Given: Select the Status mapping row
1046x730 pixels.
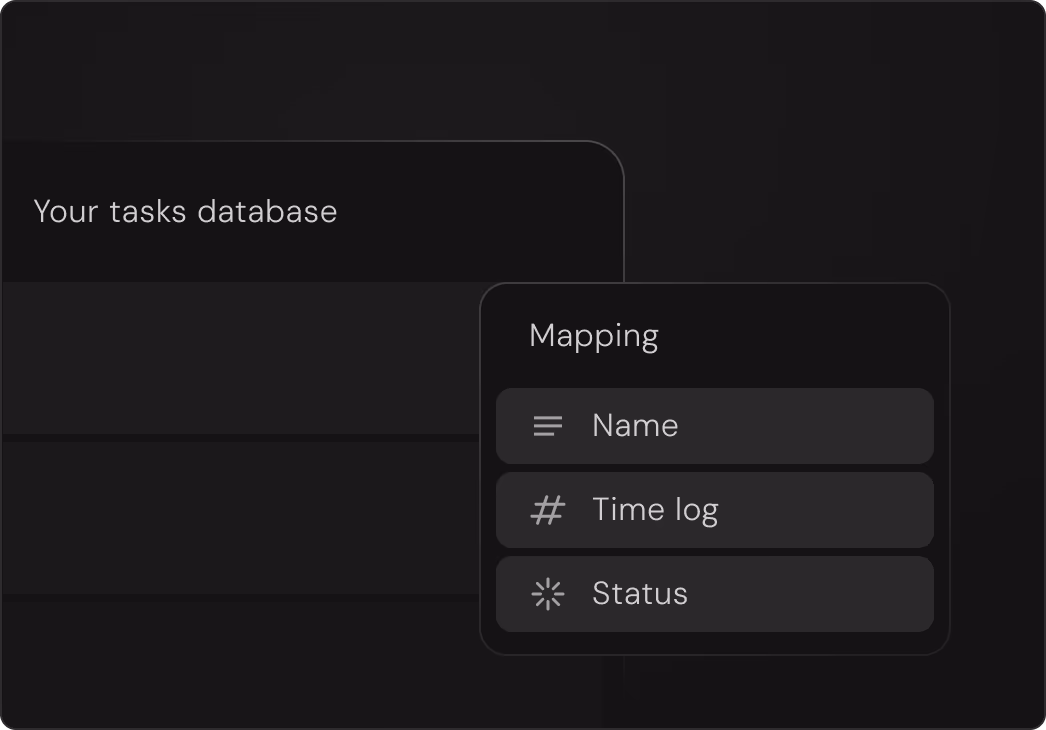Looking at the screenshot, I should point(714,594).
